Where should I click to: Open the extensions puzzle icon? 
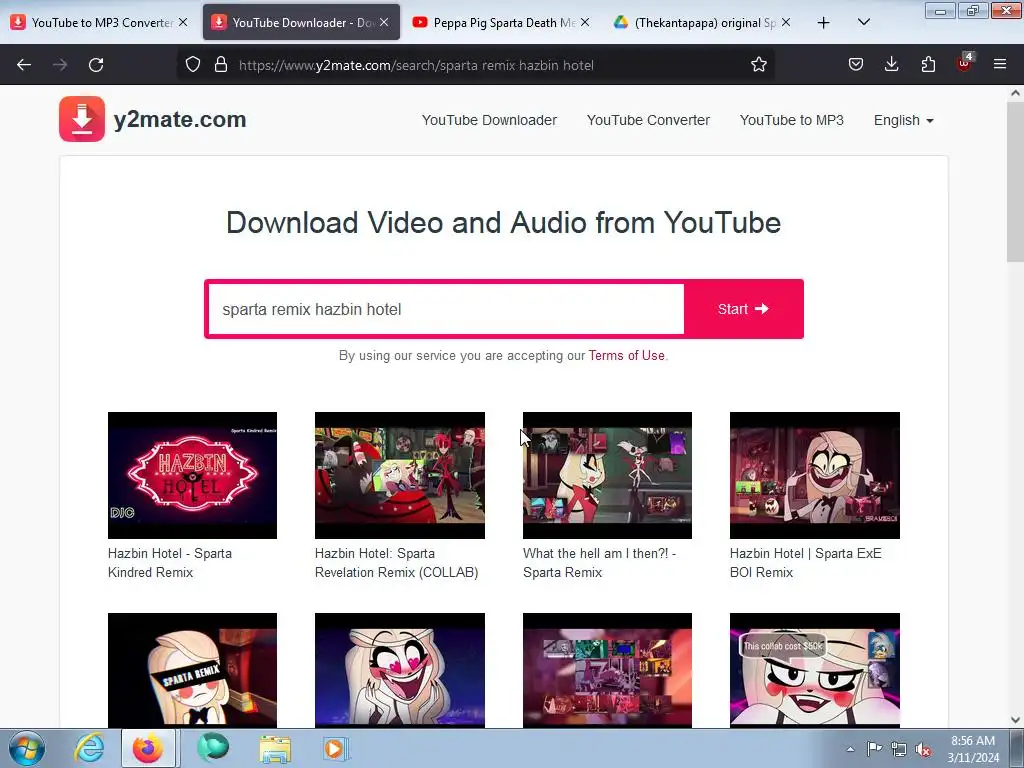pyautogui.click(x=928, y=65)
